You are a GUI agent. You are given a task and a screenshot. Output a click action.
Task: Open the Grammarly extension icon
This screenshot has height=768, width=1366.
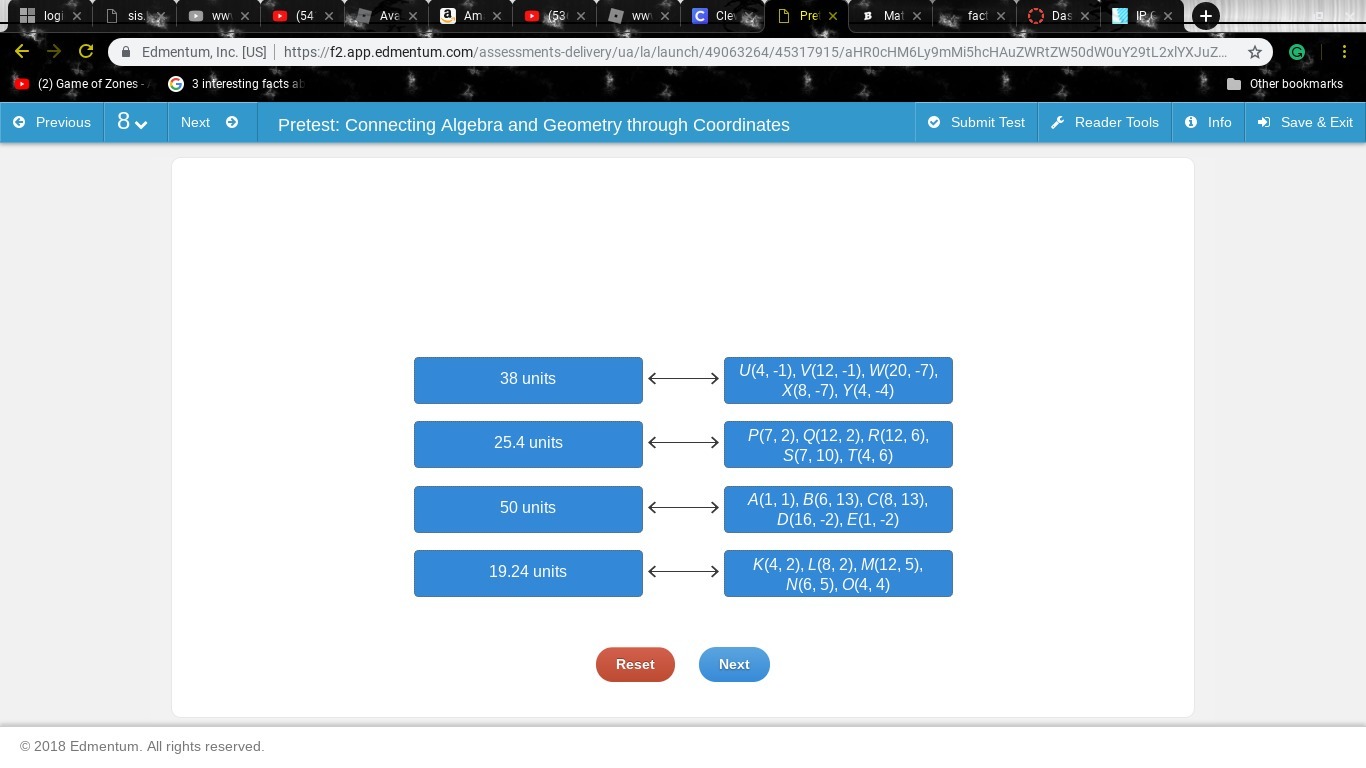[1297, 52]
